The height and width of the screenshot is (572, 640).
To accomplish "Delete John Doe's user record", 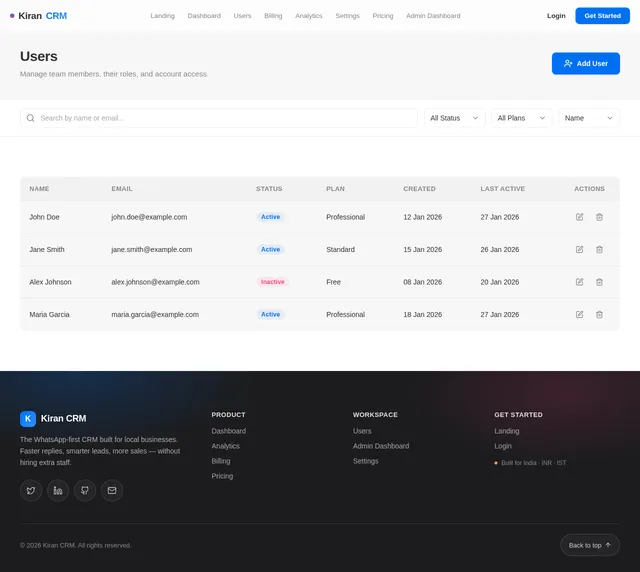I will (x=599, y=217).
